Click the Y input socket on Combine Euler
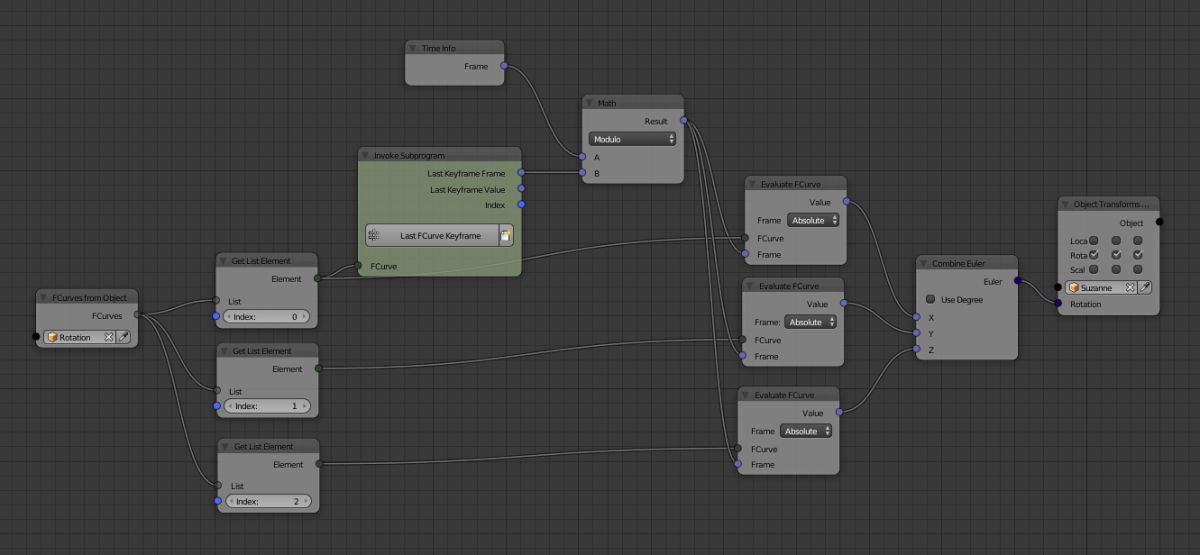Image resolution: width=1200 pixels, height=555 pixels. (x=917, y=333)
